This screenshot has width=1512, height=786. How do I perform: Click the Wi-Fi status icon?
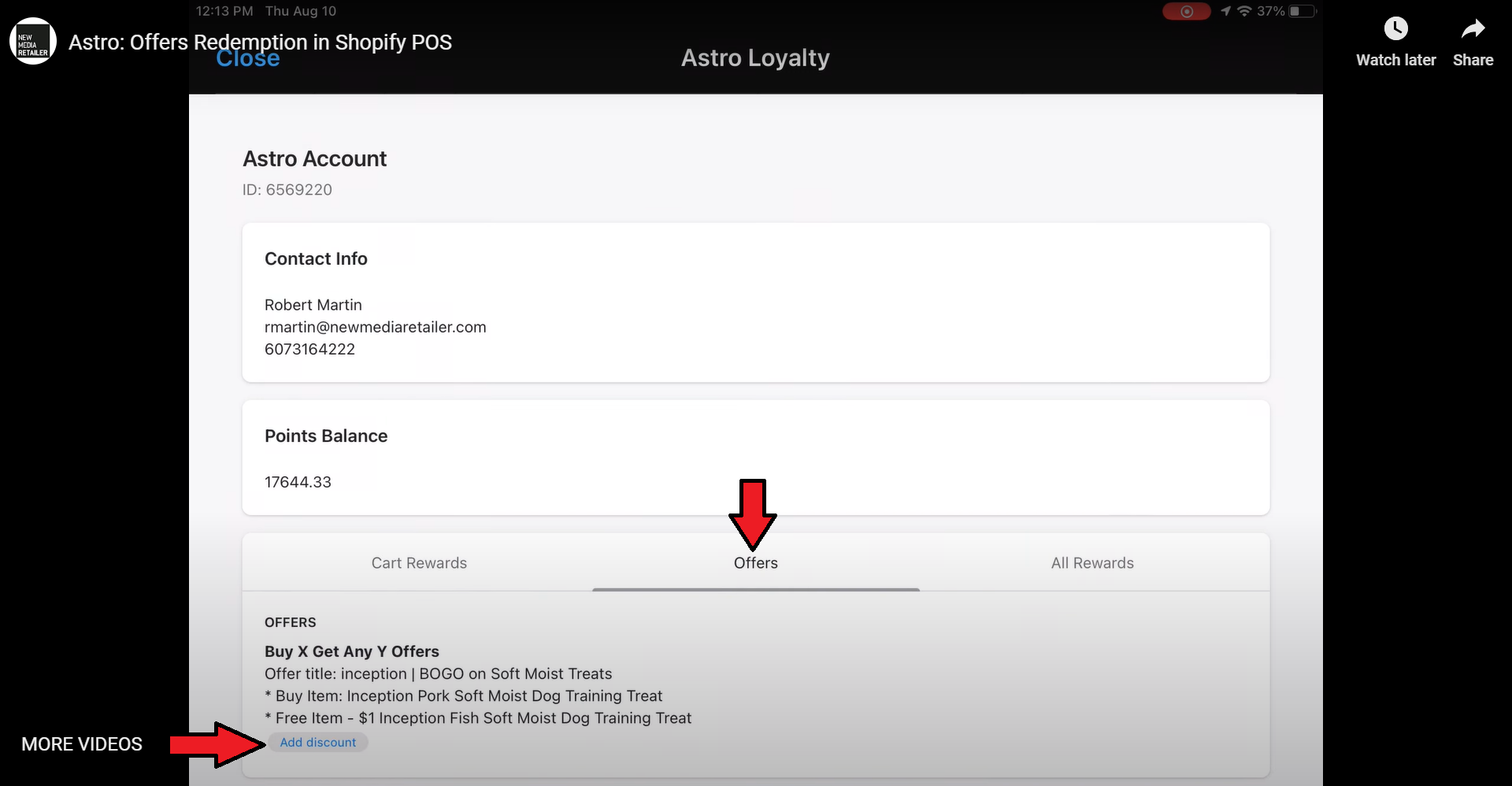1244,11
